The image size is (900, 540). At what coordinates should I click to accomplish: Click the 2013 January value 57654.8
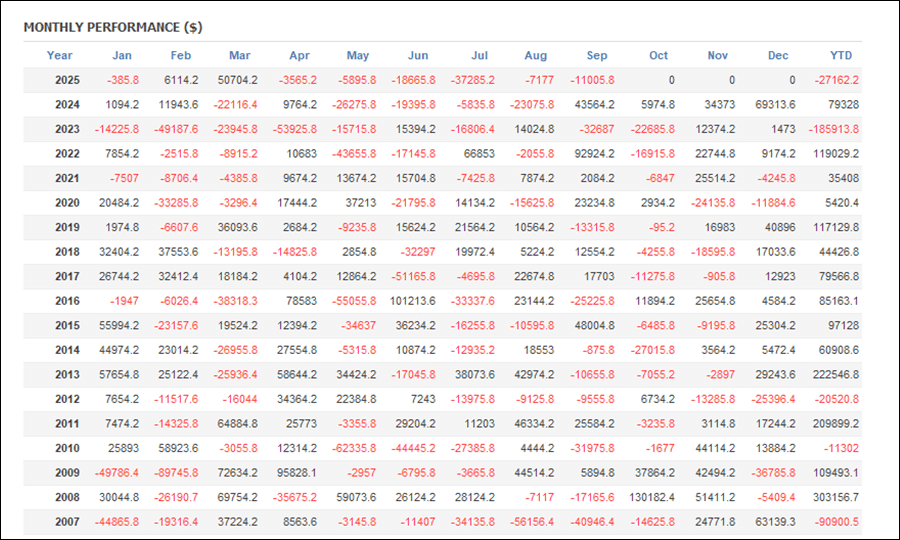pyautogui.click(x=119, y=374)
